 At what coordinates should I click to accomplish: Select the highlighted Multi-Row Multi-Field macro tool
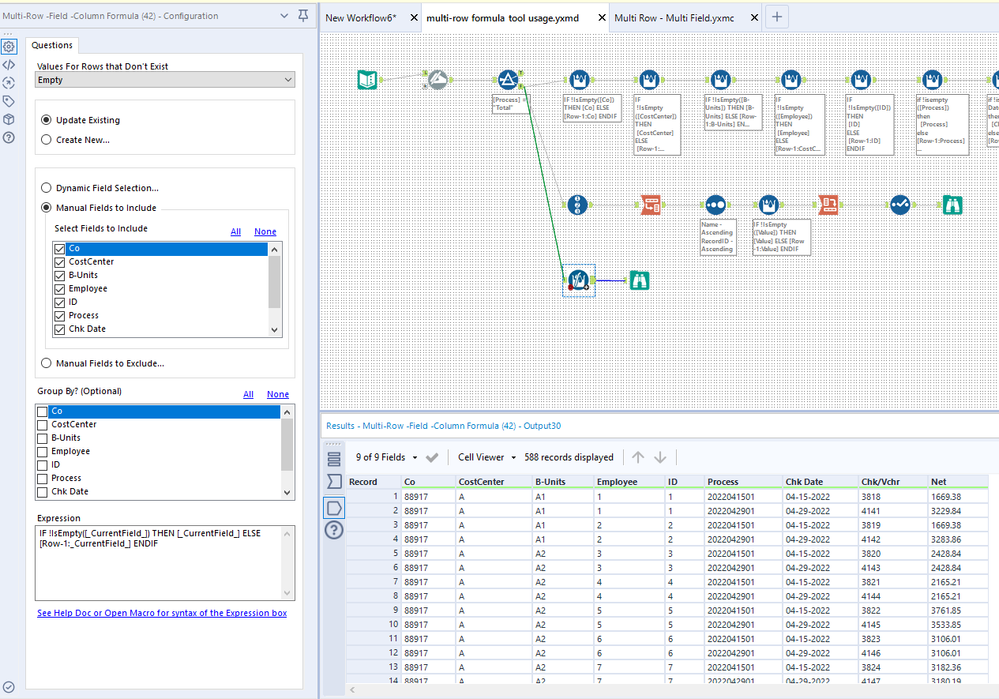579,280
